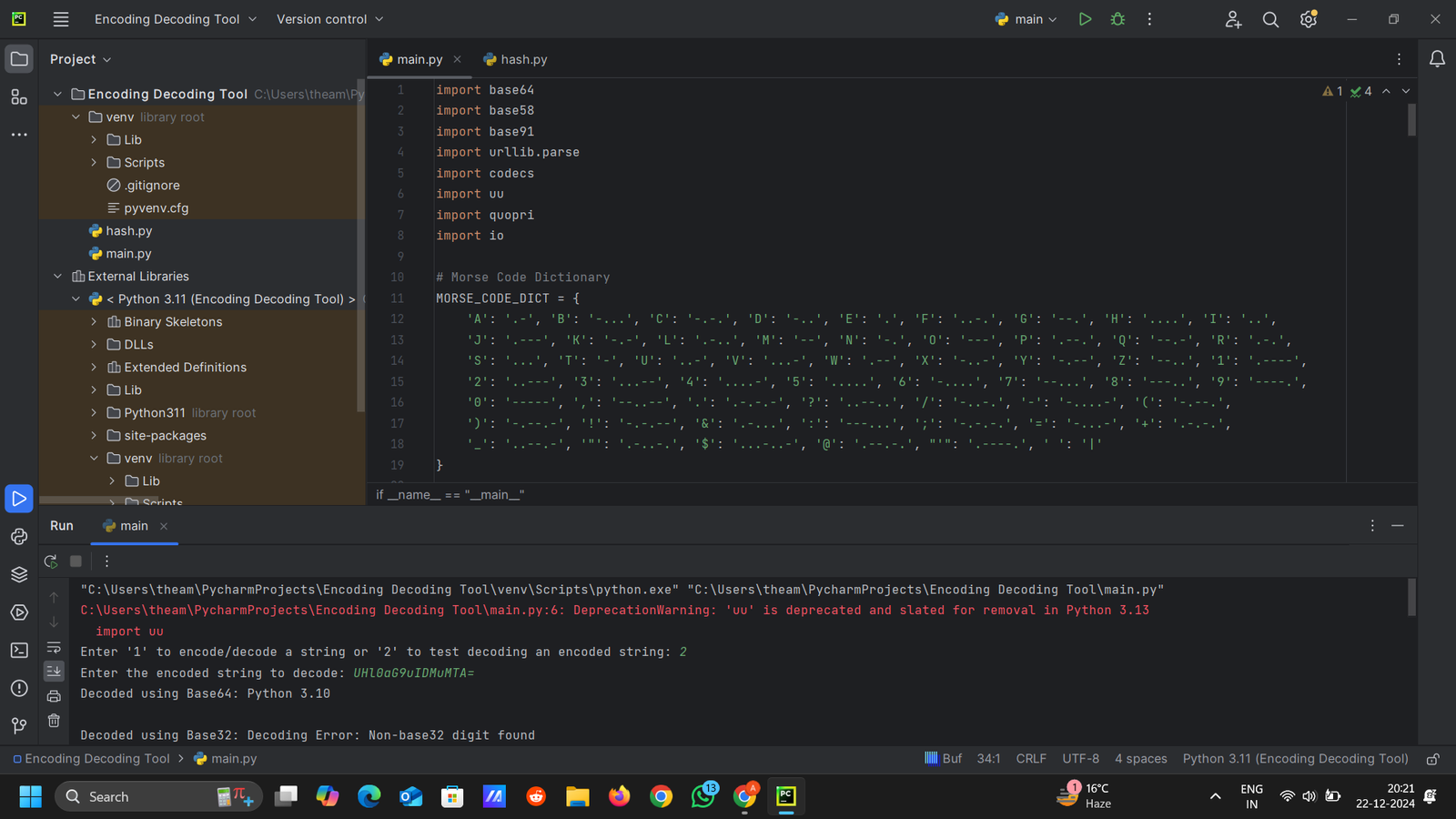Rerun main in the Run panel
Viewport: 1456px width, 819px height.
tap(51, 561)
